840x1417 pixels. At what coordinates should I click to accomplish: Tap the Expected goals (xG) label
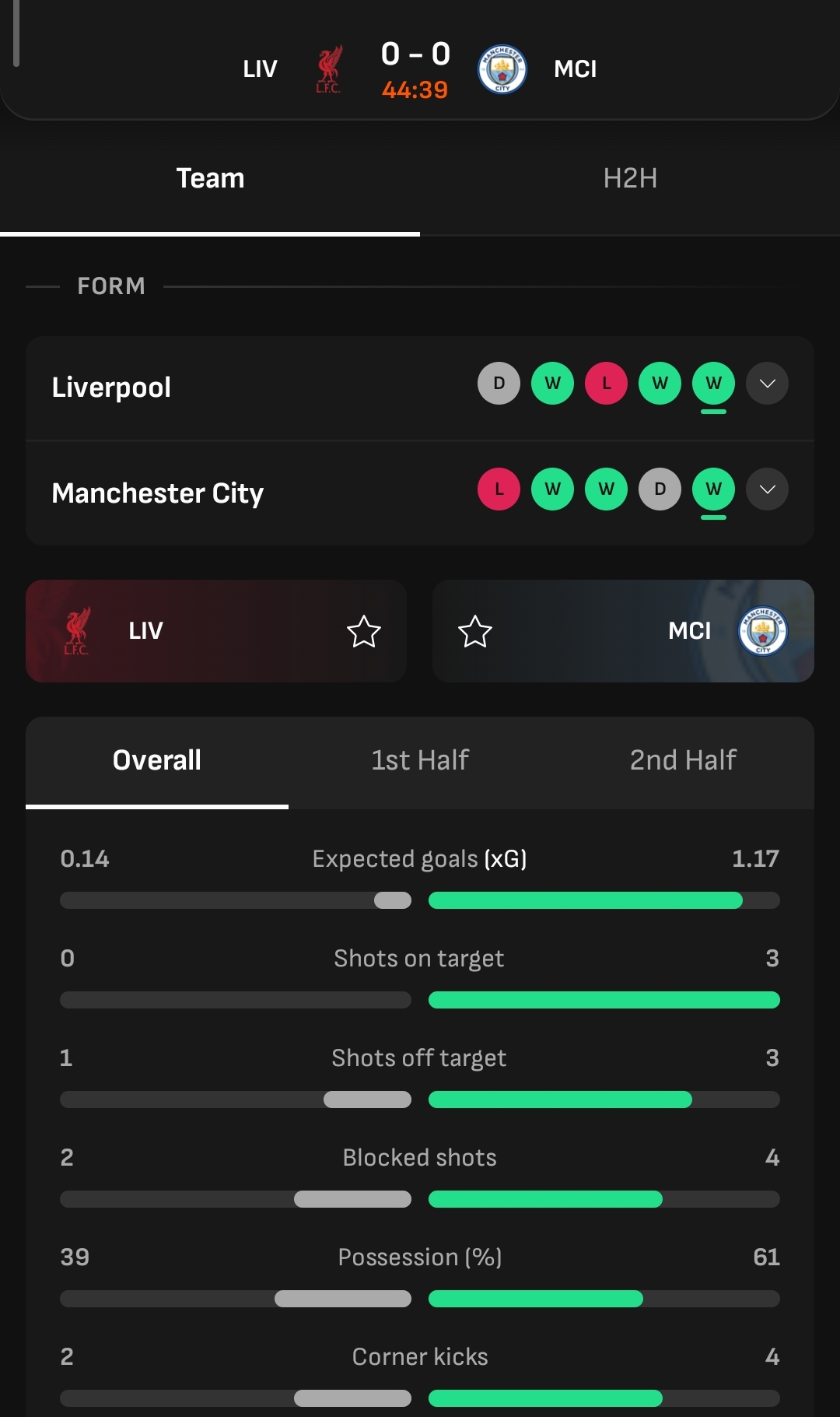point(420,859)
